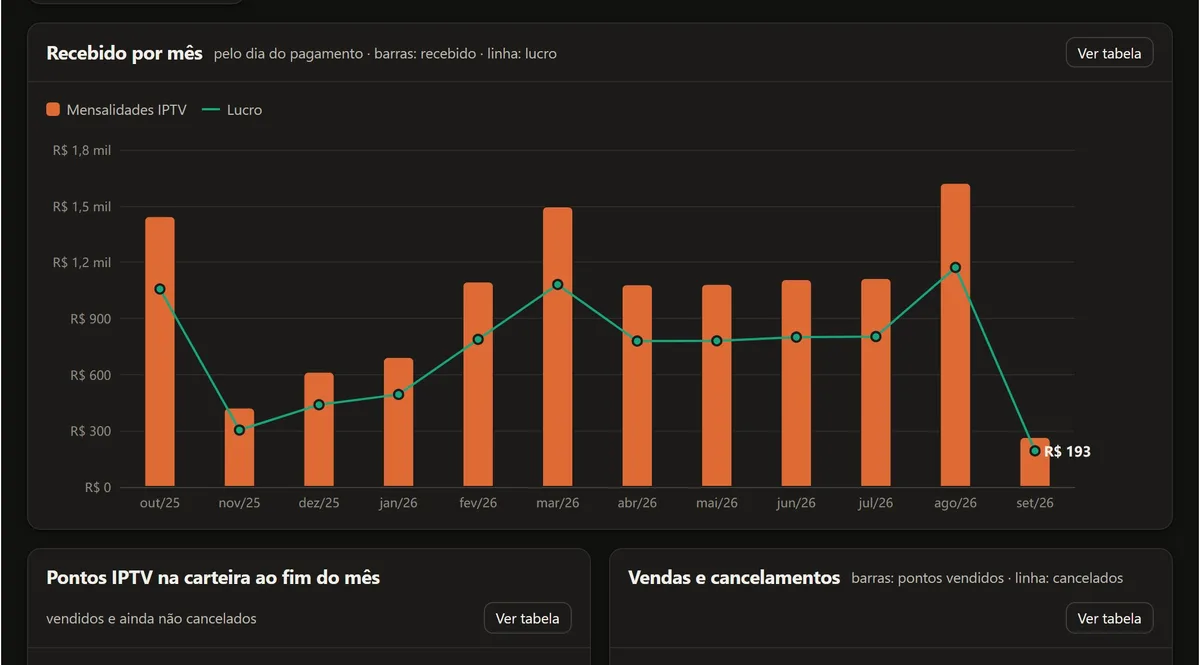
Task: Toggle the Mensalidades IPTV legend swatch
Action: point(53,110)
